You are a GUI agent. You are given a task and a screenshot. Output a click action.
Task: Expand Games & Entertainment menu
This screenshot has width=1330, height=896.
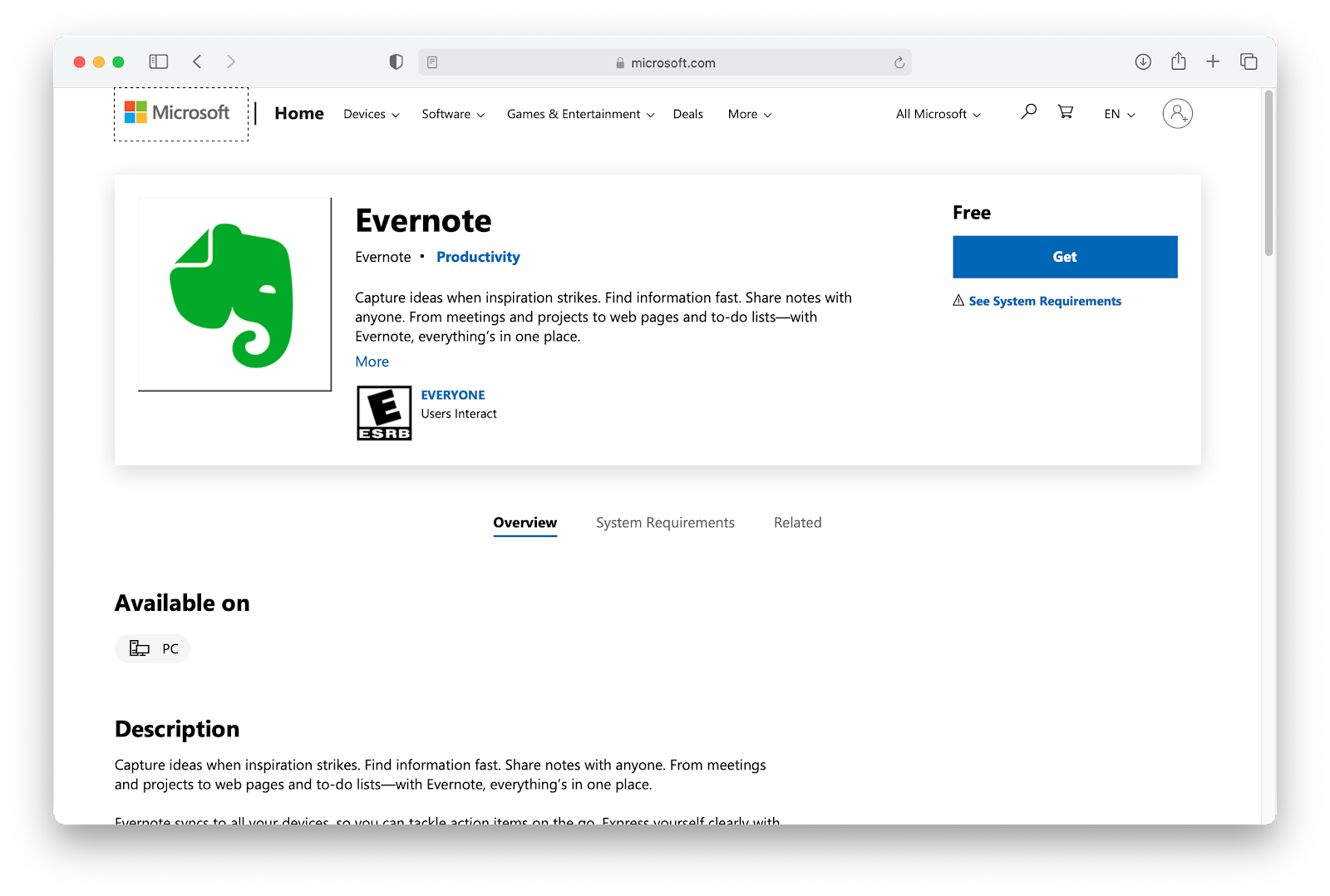581,114
